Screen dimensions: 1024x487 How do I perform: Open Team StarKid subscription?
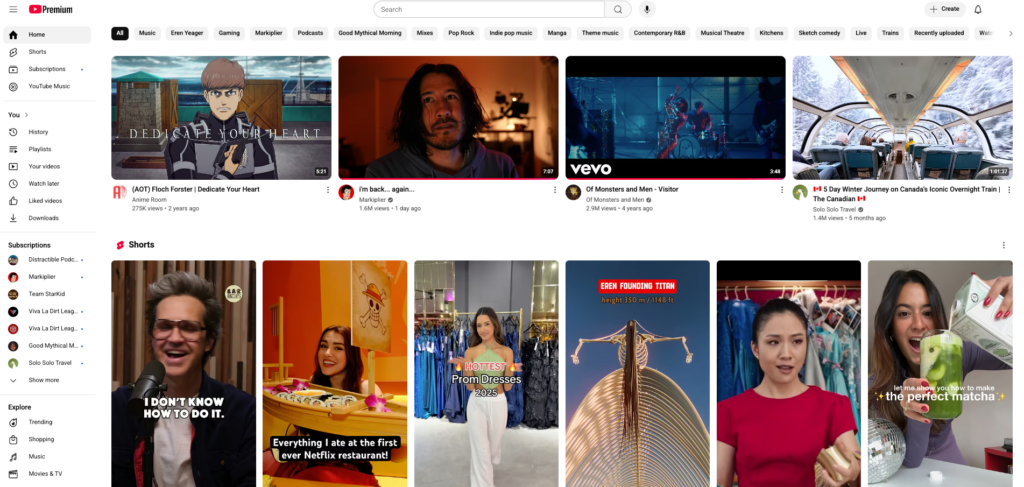click(x=47, y=294)
